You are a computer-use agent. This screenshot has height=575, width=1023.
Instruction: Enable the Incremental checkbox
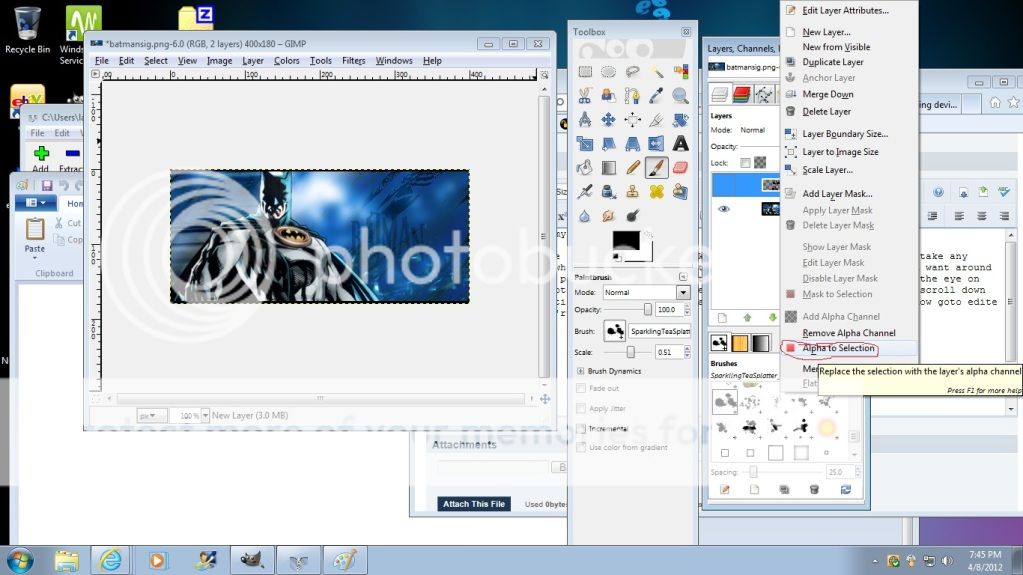click(x=581, y=428)
